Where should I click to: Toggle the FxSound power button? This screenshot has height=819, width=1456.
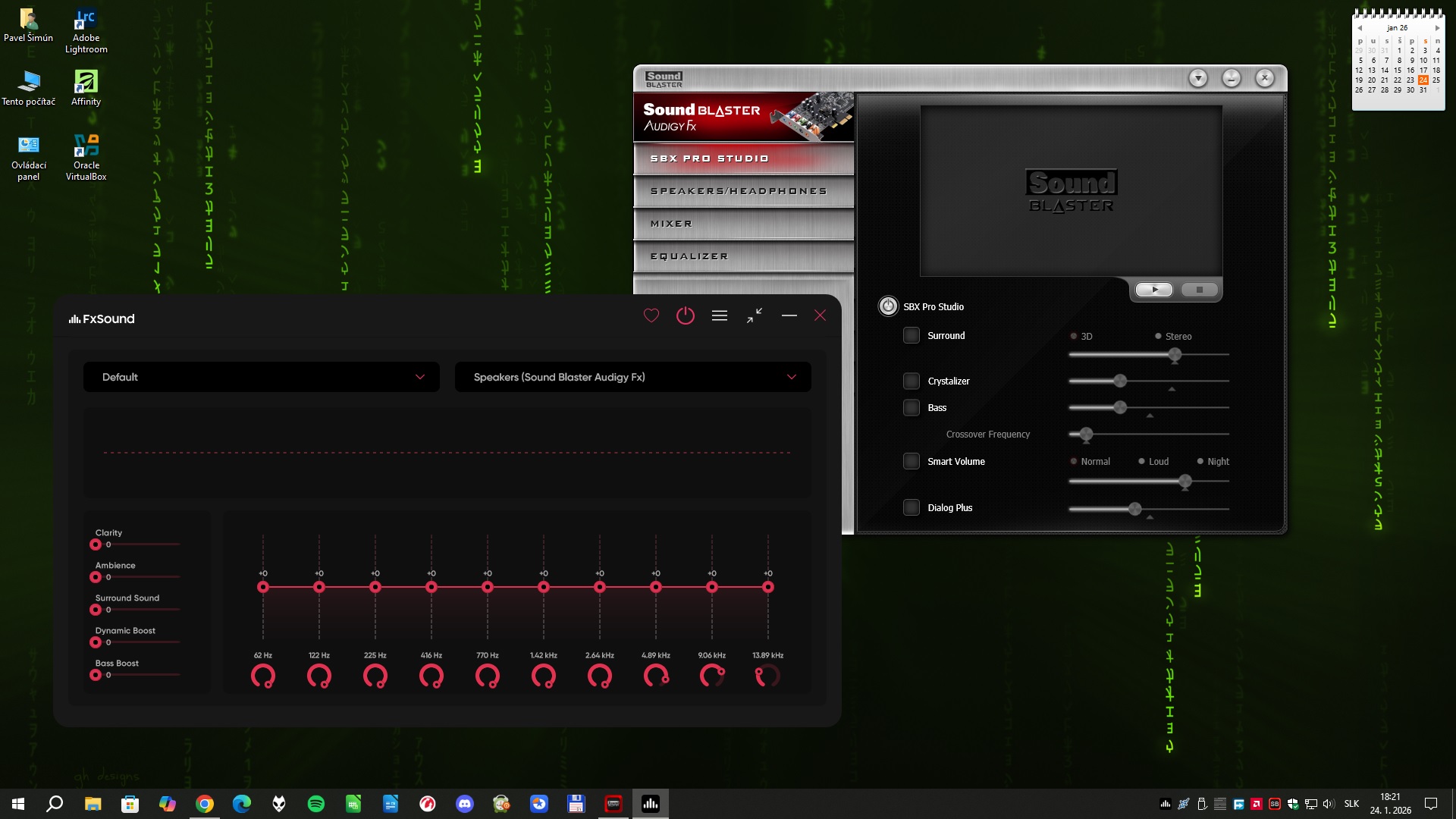tap(685, 315)
